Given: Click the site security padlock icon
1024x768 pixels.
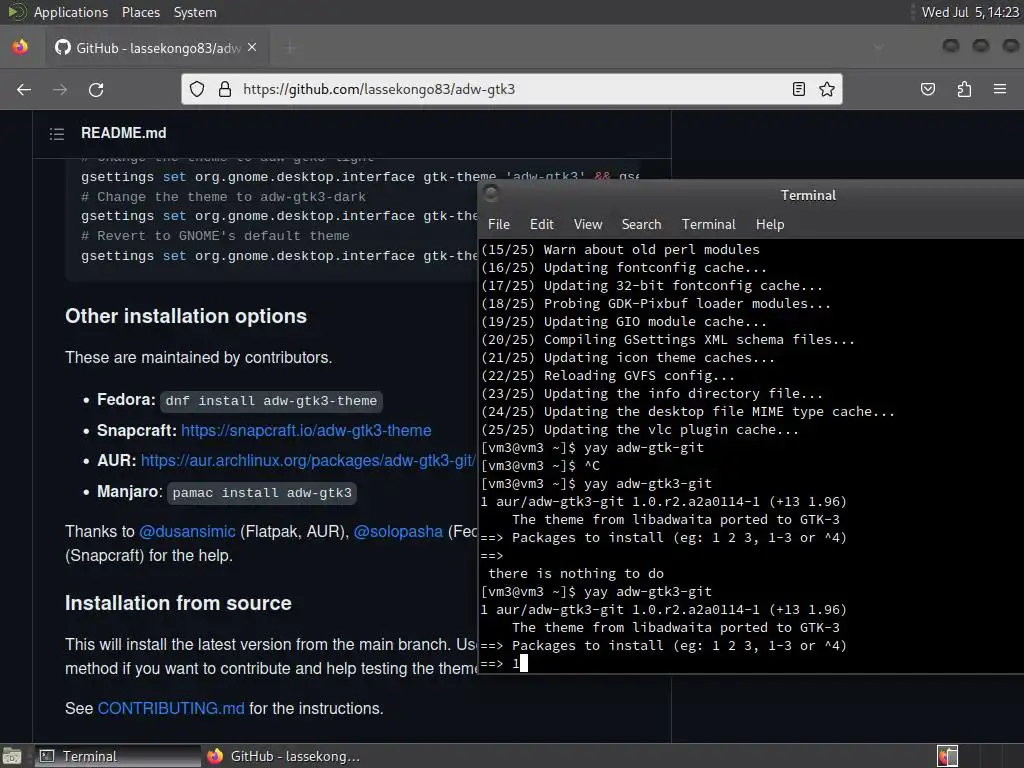Looking at the screenshot, I should click(225, 89).
